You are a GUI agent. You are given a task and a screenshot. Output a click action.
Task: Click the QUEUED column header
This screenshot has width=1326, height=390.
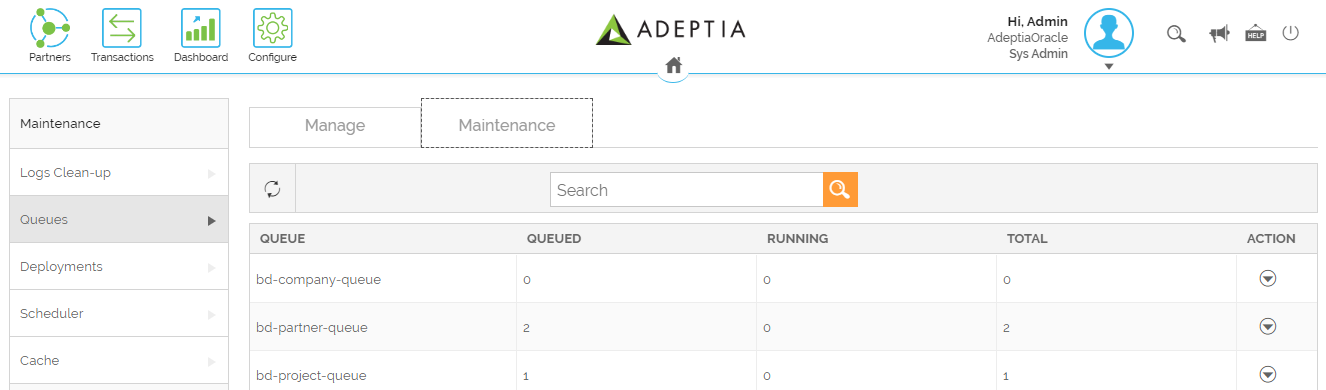click(554, 239)
